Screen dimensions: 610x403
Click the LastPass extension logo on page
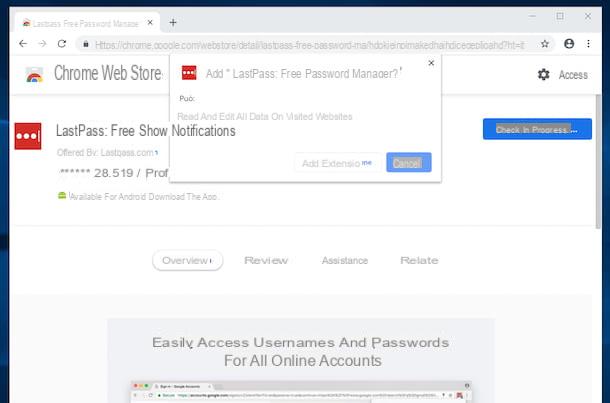tap(28, 136)
